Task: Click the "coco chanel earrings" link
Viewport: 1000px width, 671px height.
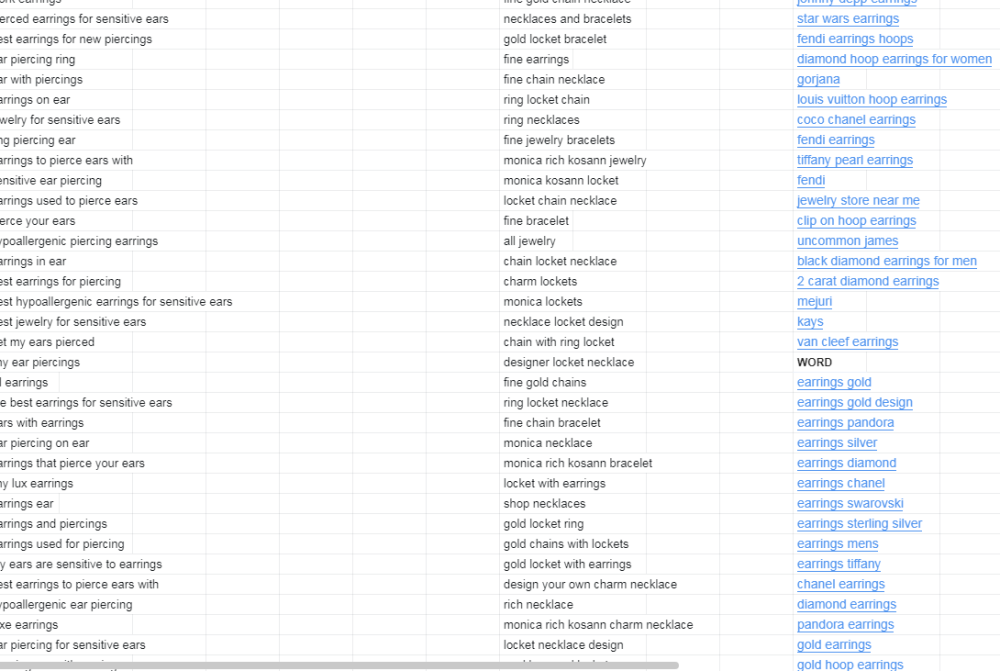Action: tap(856, 120)
